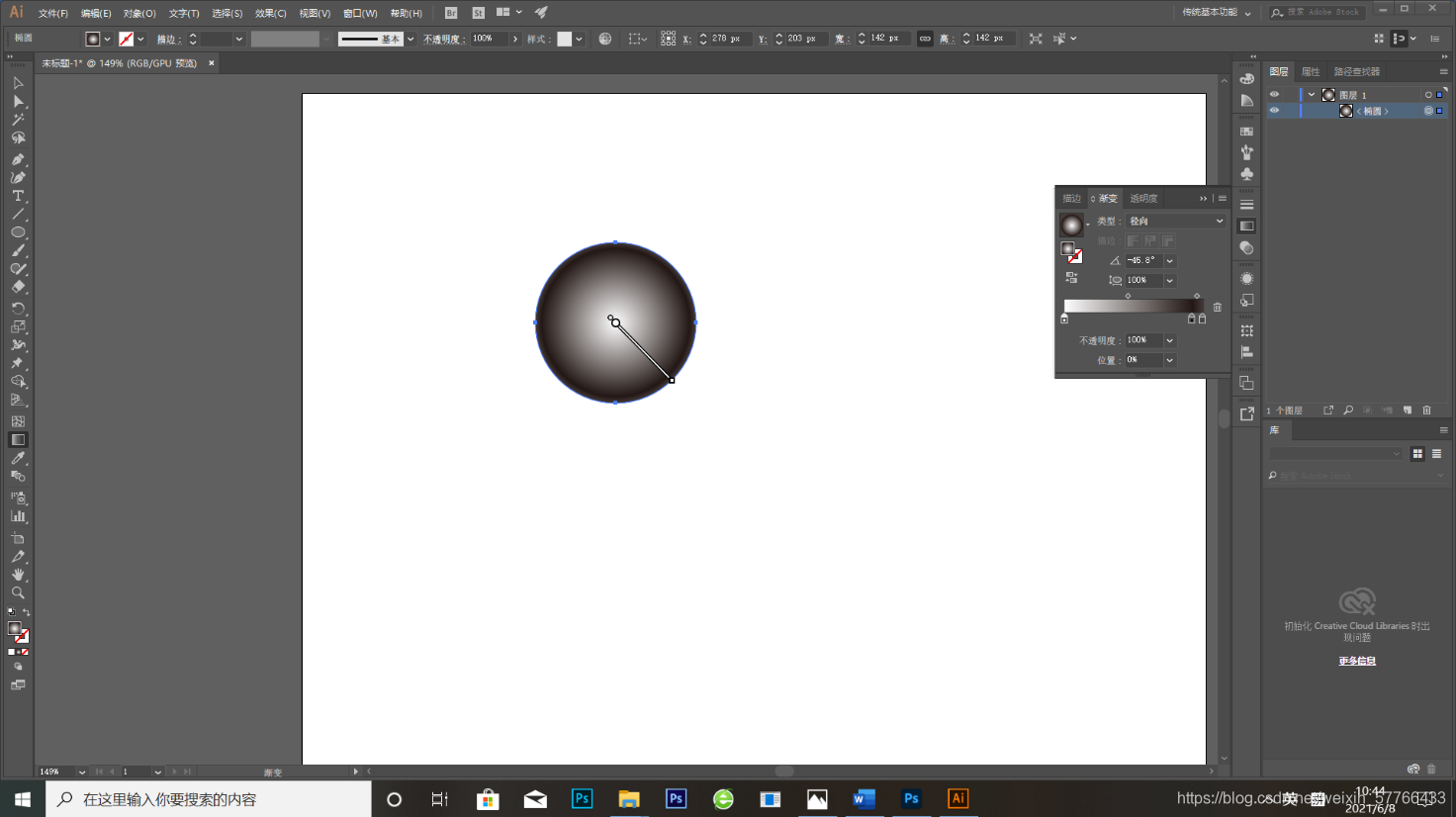Viewport: 1456px width, 817px height.
Task: Select the Magic Wand tool
Action: (18, 119)
